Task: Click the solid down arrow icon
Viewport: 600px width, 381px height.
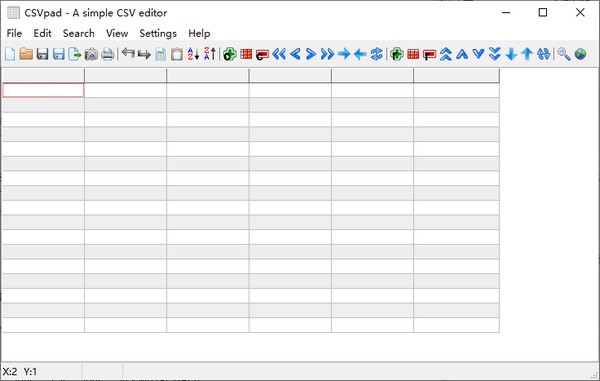Action: pyautogui.click(x=511, y=54)
